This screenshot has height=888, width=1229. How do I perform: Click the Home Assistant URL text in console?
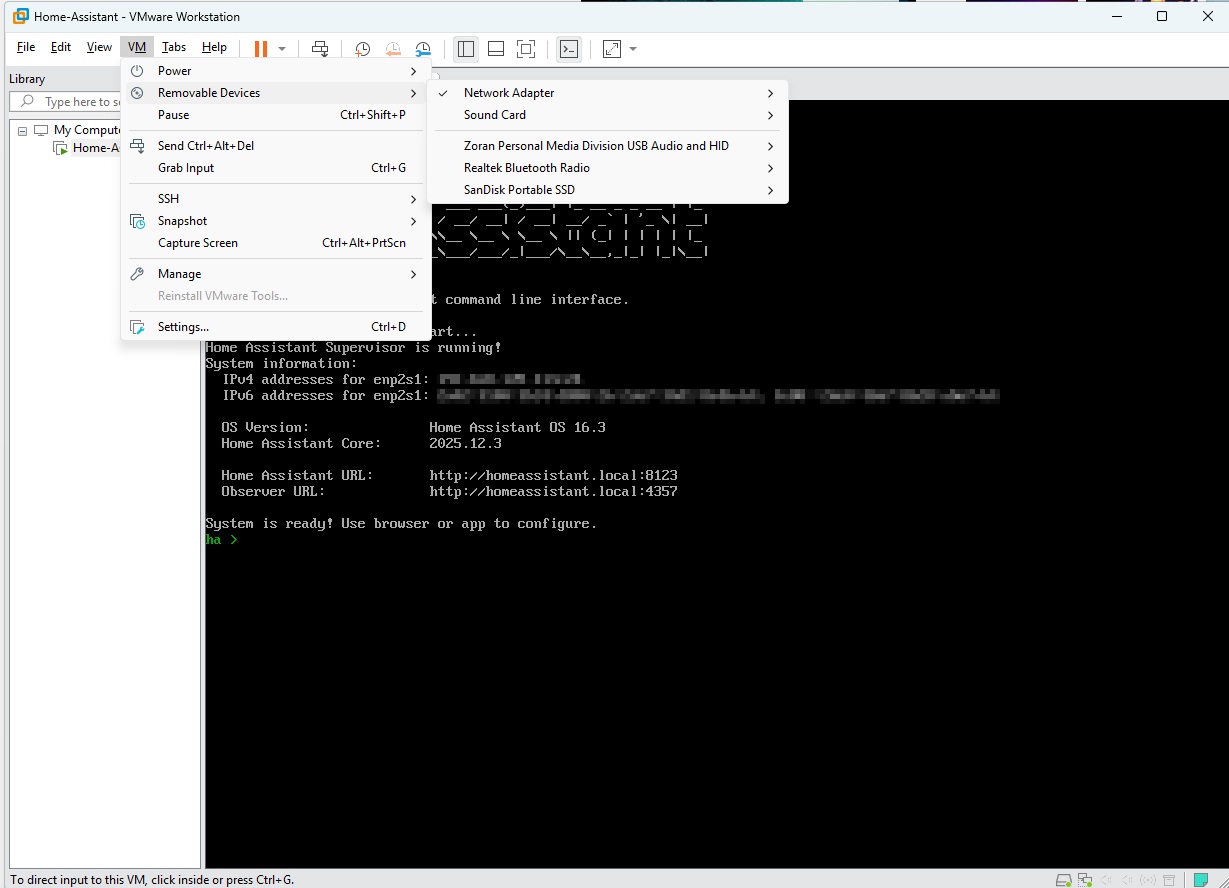553,475
